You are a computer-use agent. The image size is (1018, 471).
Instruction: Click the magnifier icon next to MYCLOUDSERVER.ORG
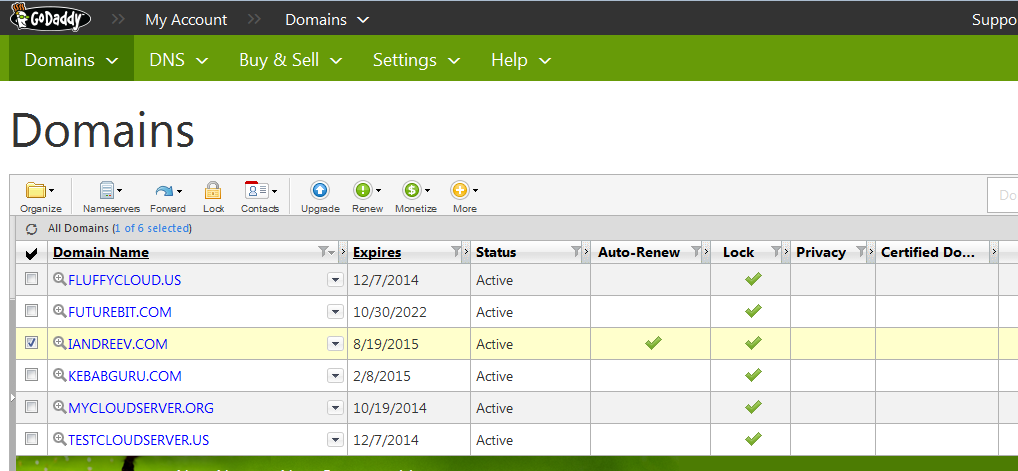[60, 407]
